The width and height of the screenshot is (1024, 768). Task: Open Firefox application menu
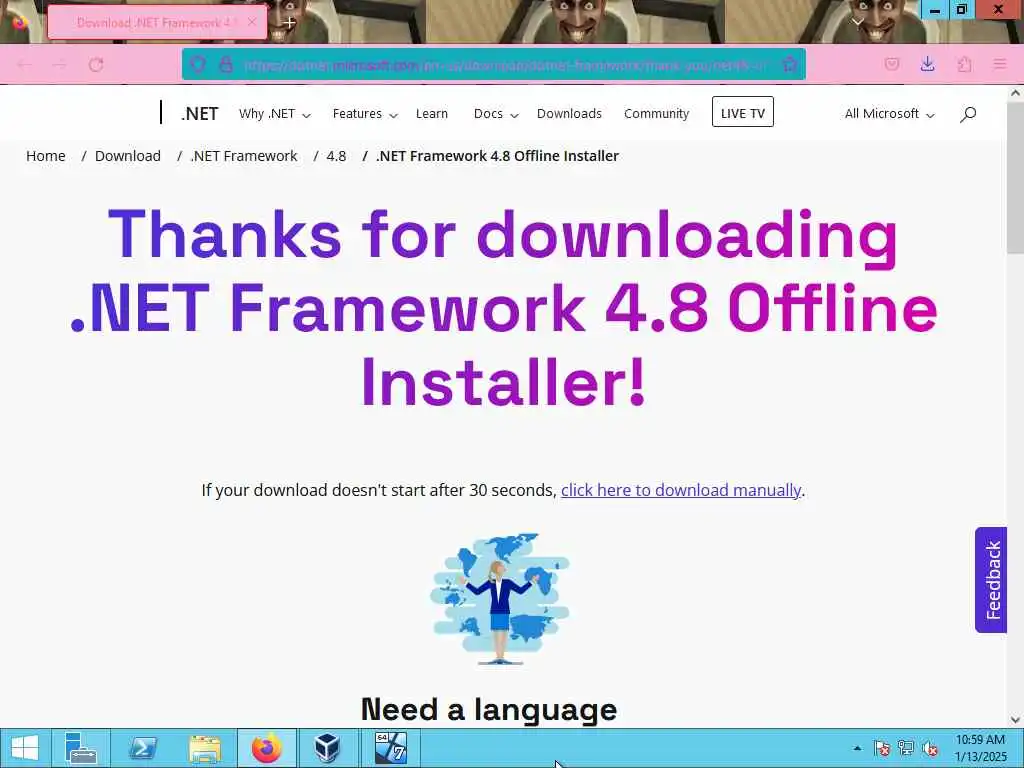tap(999, 64)
